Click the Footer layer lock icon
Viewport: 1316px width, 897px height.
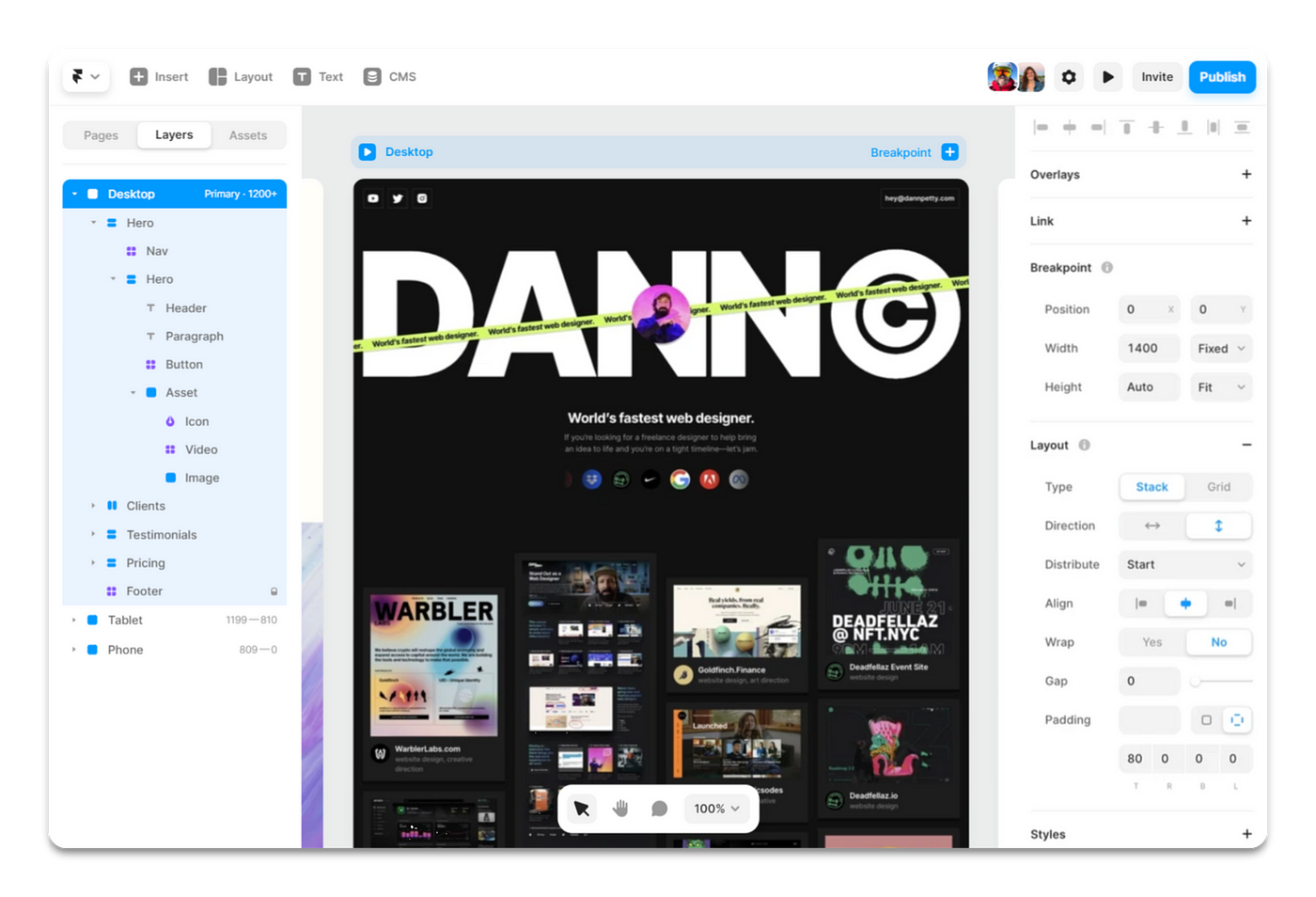tap(274, 591)
